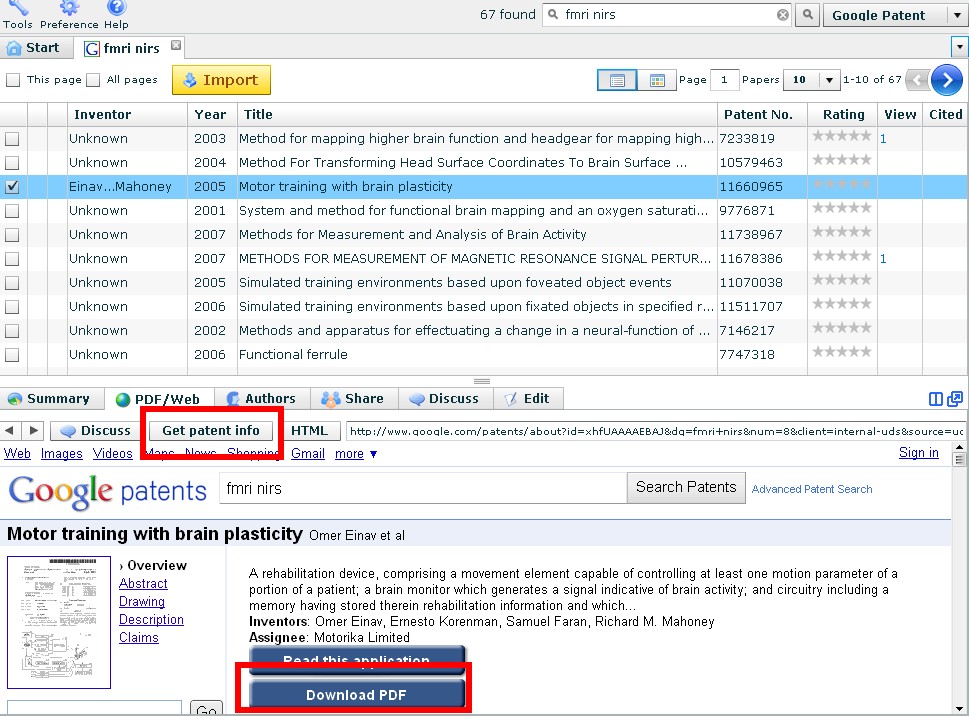This screenshot has height=716, width=969.
Task: Open the Description link
Action: [151, 620]
